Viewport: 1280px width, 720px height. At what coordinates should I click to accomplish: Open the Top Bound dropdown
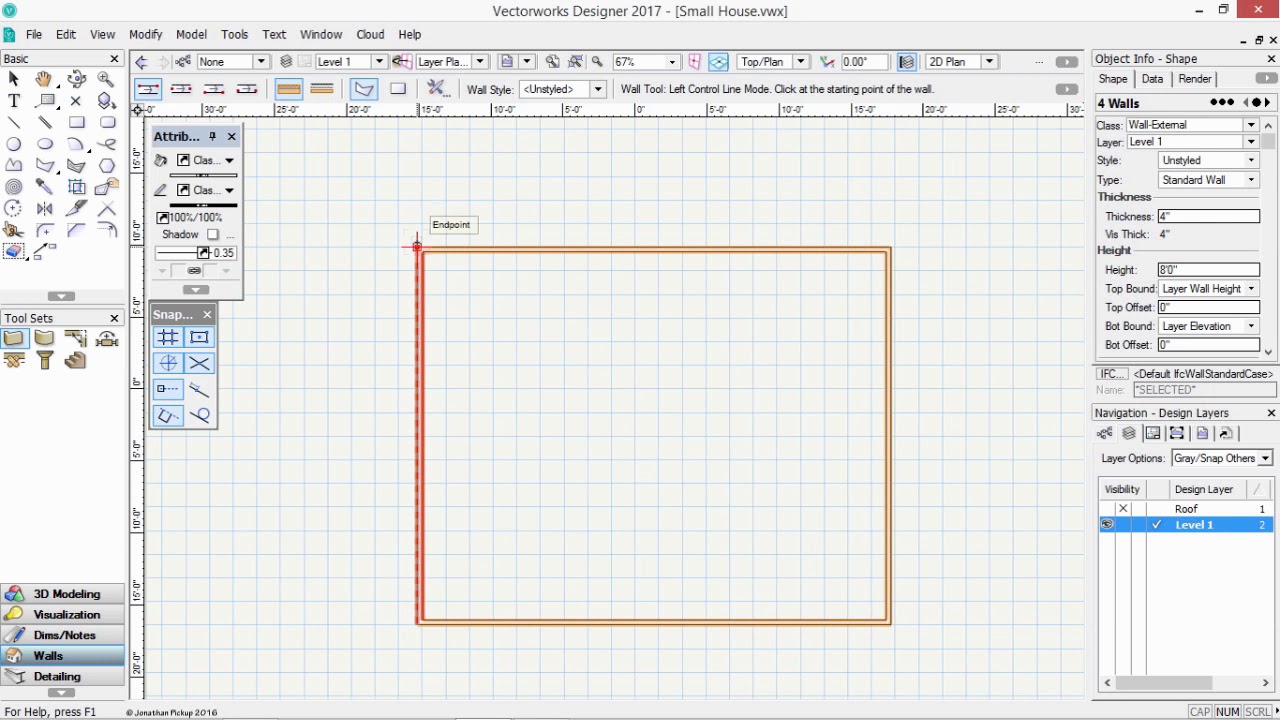pos(1208,289)
